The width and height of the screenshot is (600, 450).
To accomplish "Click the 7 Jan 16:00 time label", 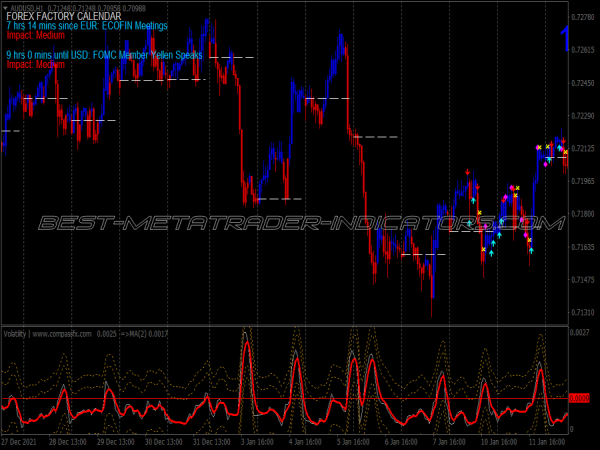I will pos(449,442).
